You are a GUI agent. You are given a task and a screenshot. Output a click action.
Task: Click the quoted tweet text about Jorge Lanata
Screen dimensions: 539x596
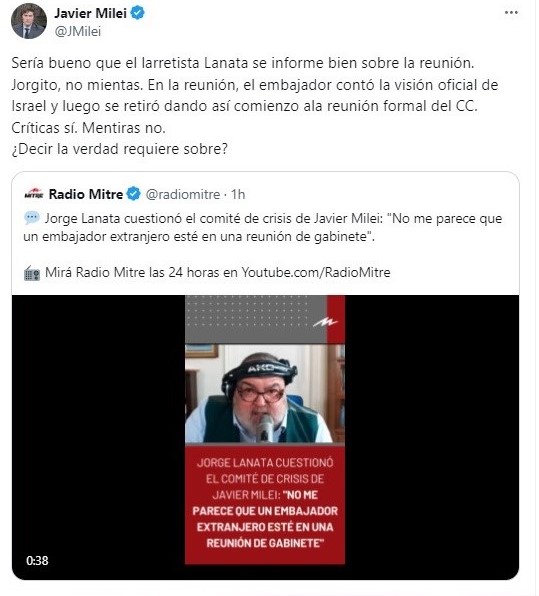(x=263, y=227)
